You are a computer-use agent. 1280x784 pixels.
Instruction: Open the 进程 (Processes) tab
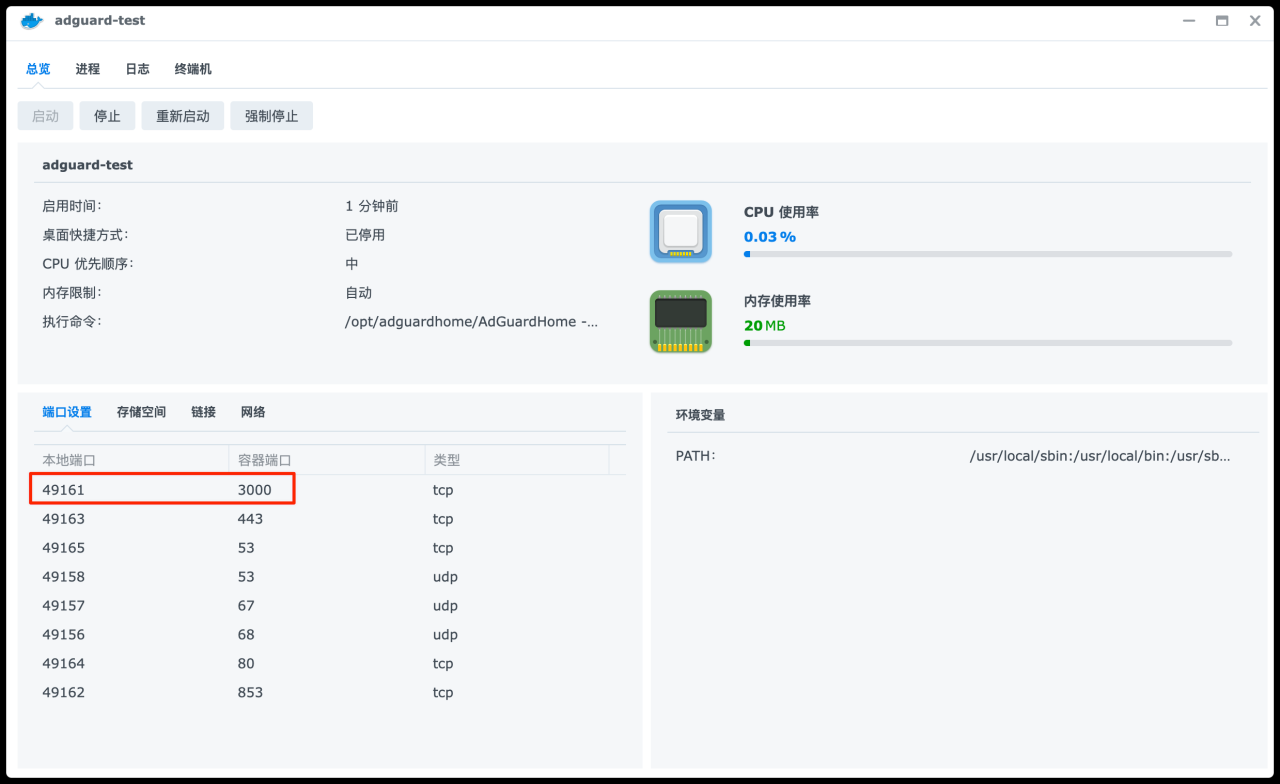(87, 68)
